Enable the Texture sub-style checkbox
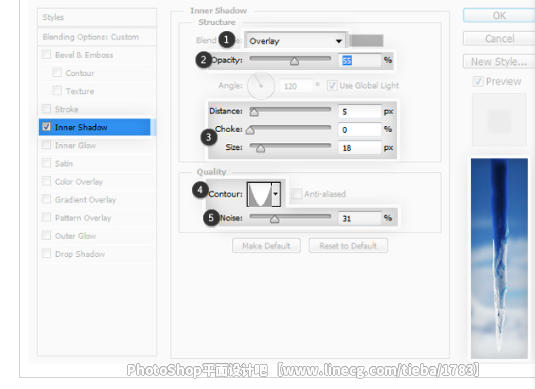 [57, 91]
